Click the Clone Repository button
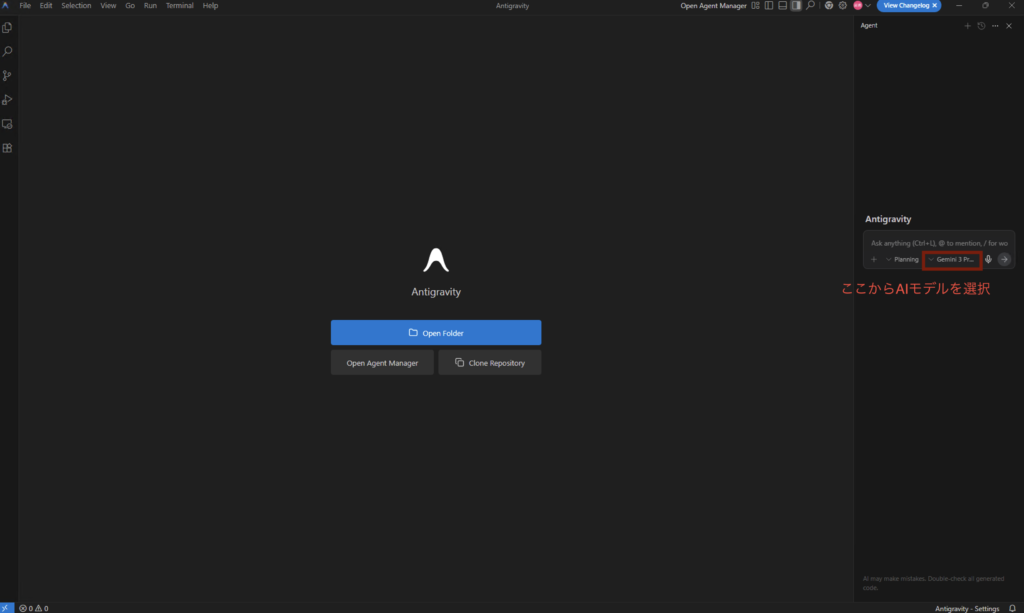This screenshot has height=613, width=1024. (x=489, y=363)
